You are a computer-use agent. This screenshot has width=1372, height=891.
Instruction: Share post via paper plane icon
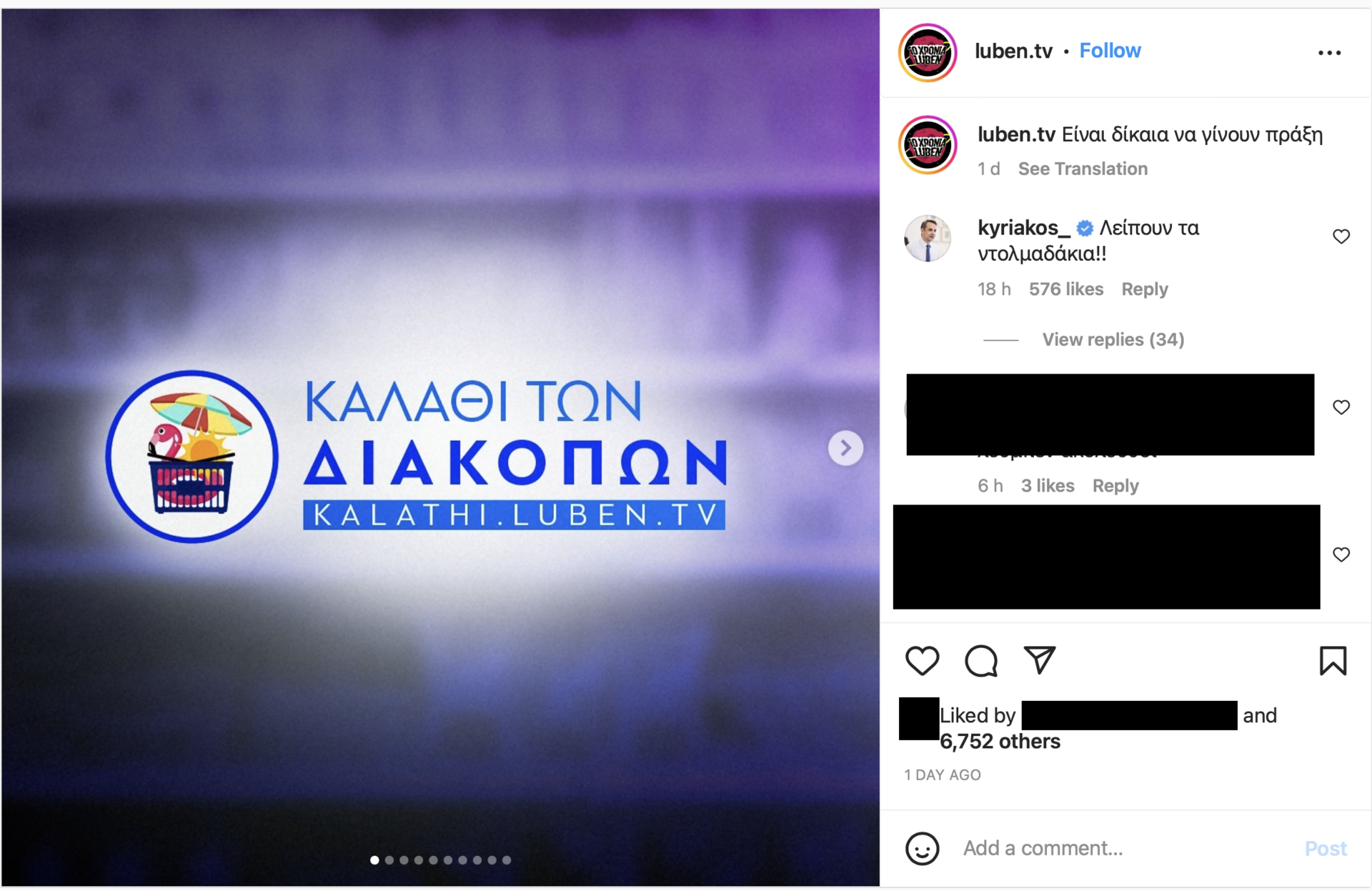1040,659
